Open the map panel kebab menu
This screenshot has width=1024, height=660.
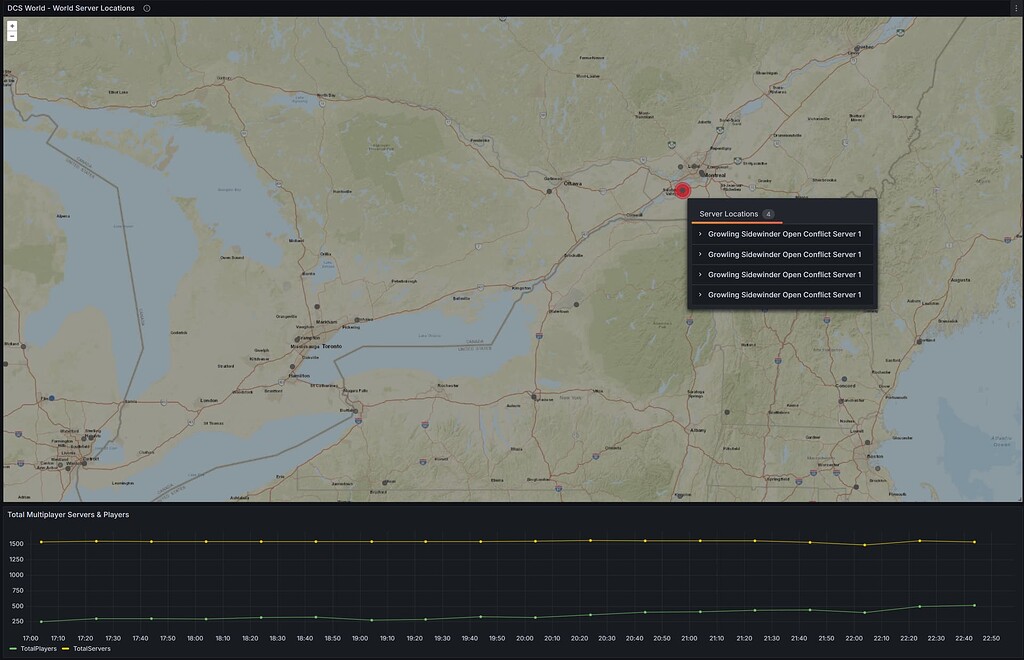point(1014,8)
